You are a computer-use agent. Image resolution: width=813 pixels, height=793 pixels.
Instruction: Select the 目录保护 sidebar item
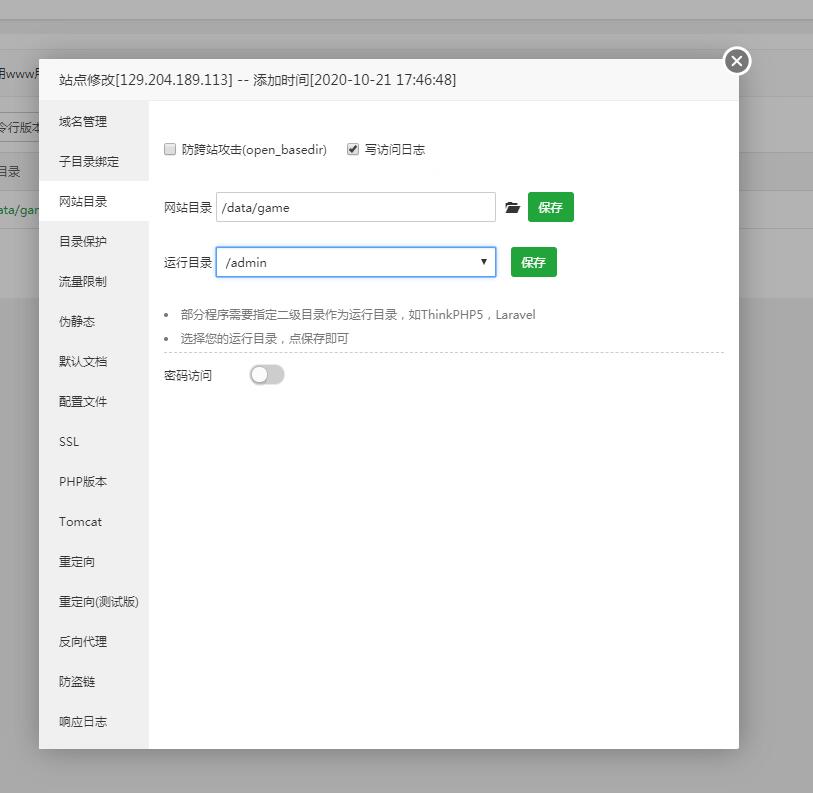tap(83, 242)
